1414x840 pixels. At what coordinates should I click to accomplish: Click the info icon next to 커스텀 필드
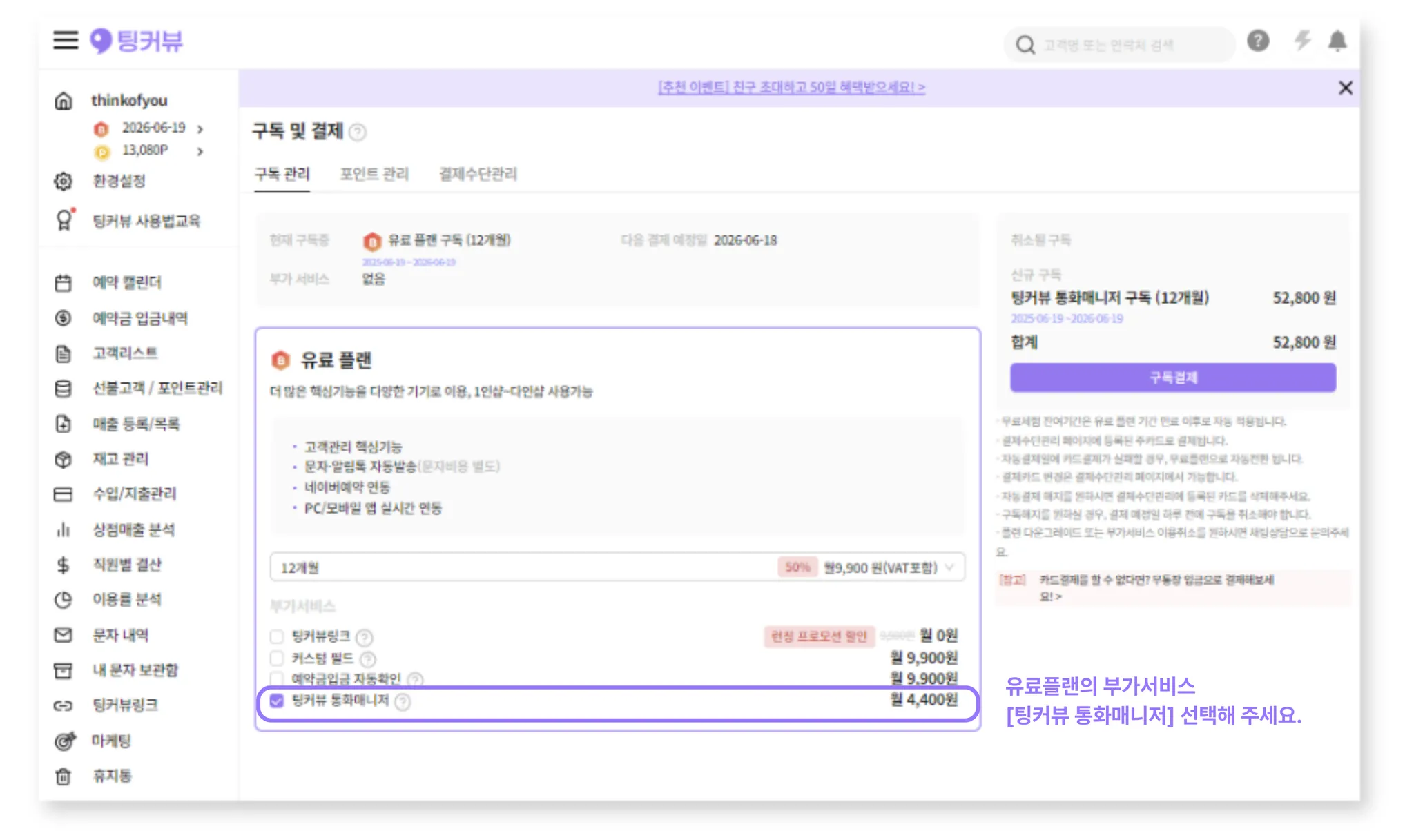pyautogui.click(x=368, y=659)
